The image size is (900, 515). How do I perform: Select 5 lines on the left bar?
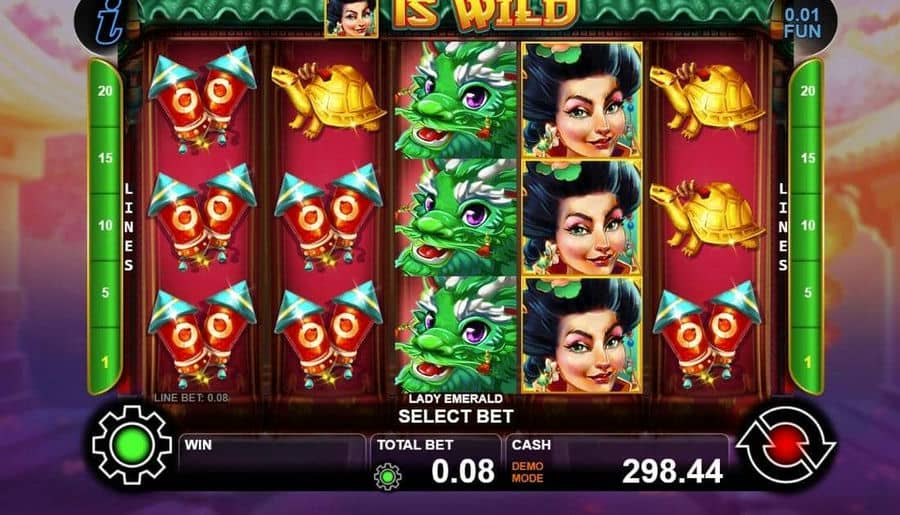tap(105, 293)
